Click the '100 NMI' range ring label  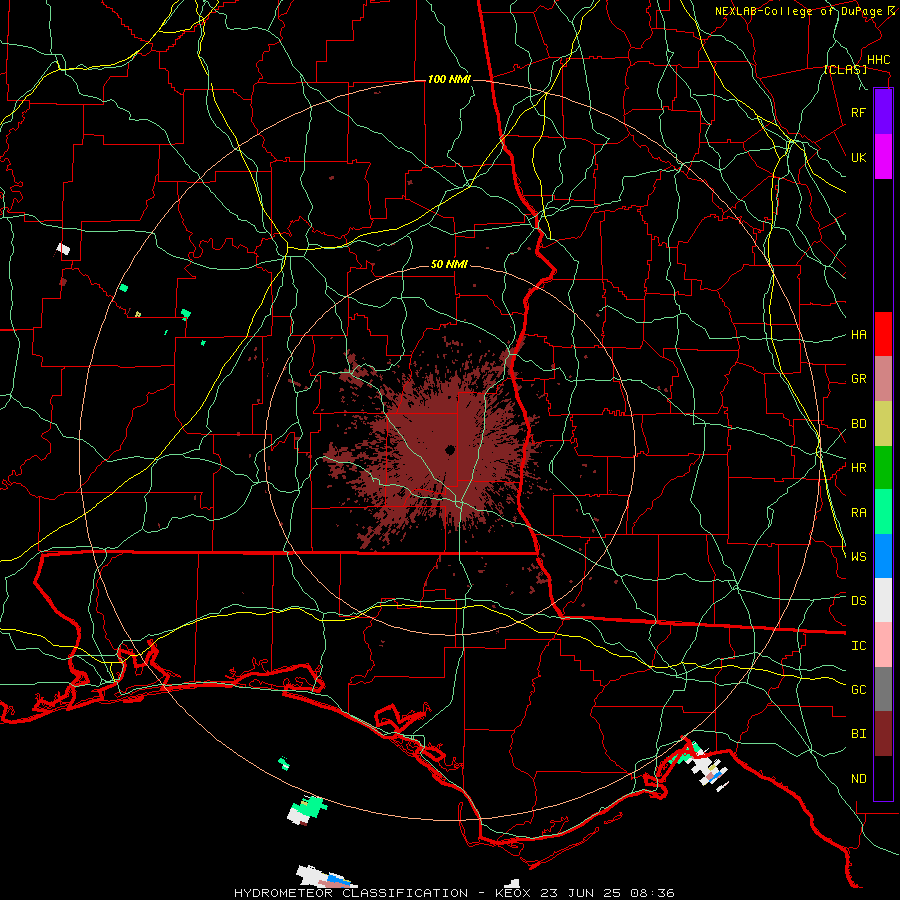coord(449,79)
